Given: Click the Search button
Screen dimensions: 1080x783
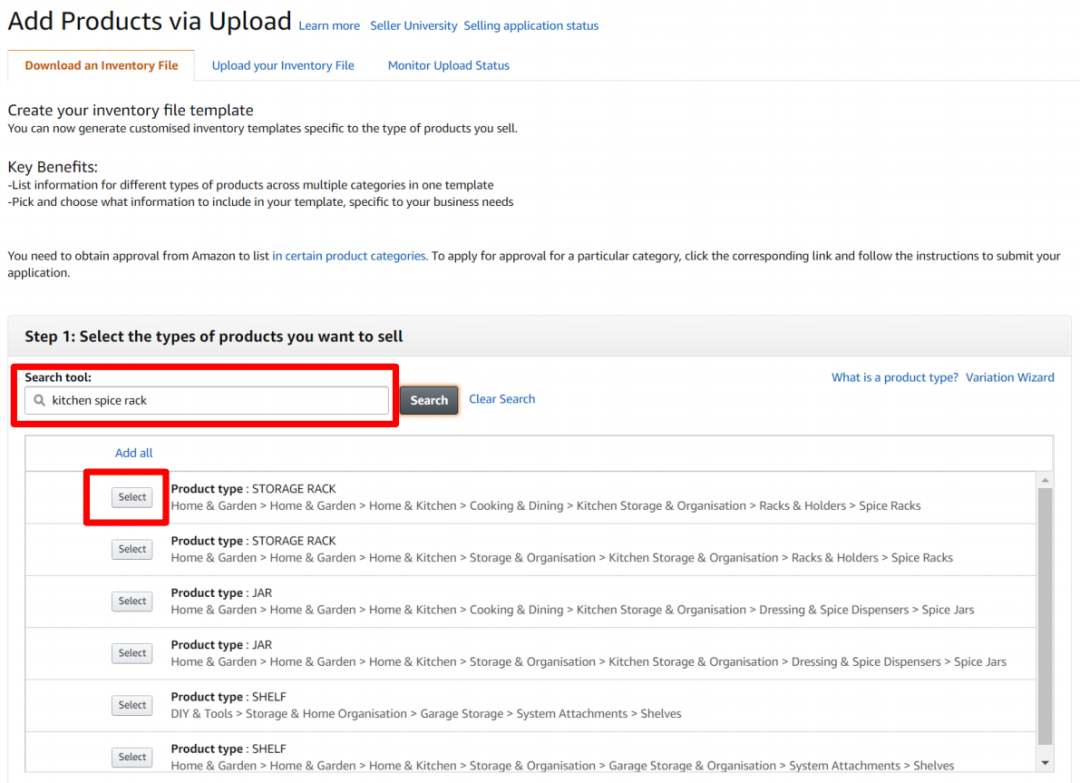Looking at the screenshot, I should (429, 400).
